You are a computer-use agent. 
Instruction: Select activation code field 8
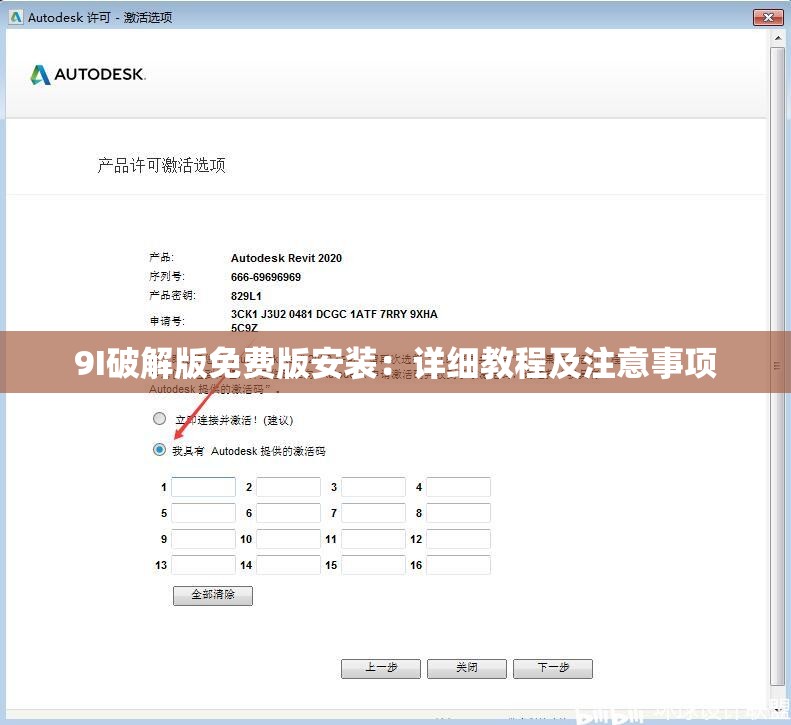[x=458, y=513]
